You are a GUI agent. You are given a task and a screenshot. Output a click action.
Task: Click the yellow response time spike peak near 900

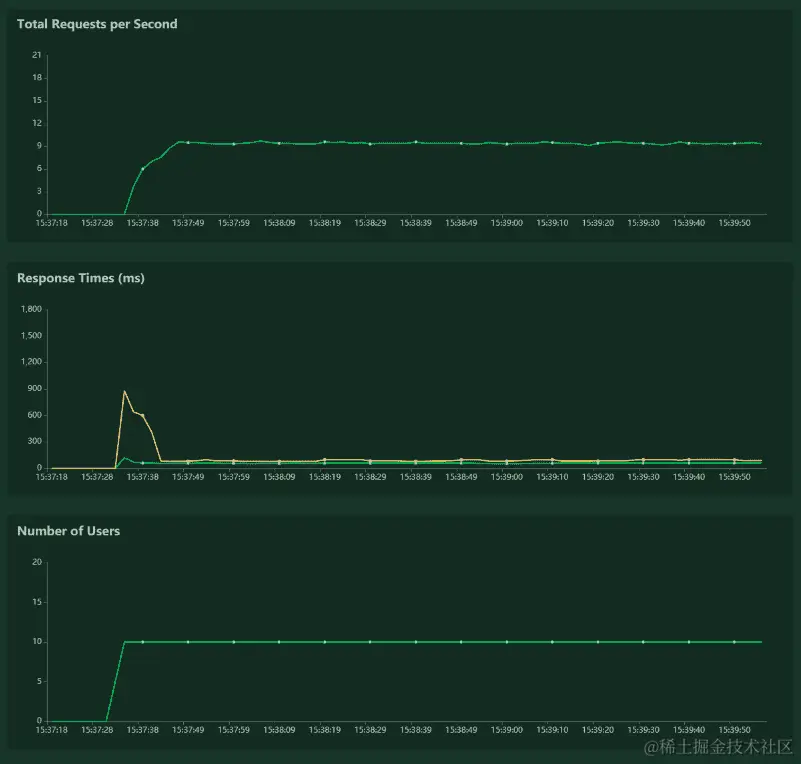[124, 392]
